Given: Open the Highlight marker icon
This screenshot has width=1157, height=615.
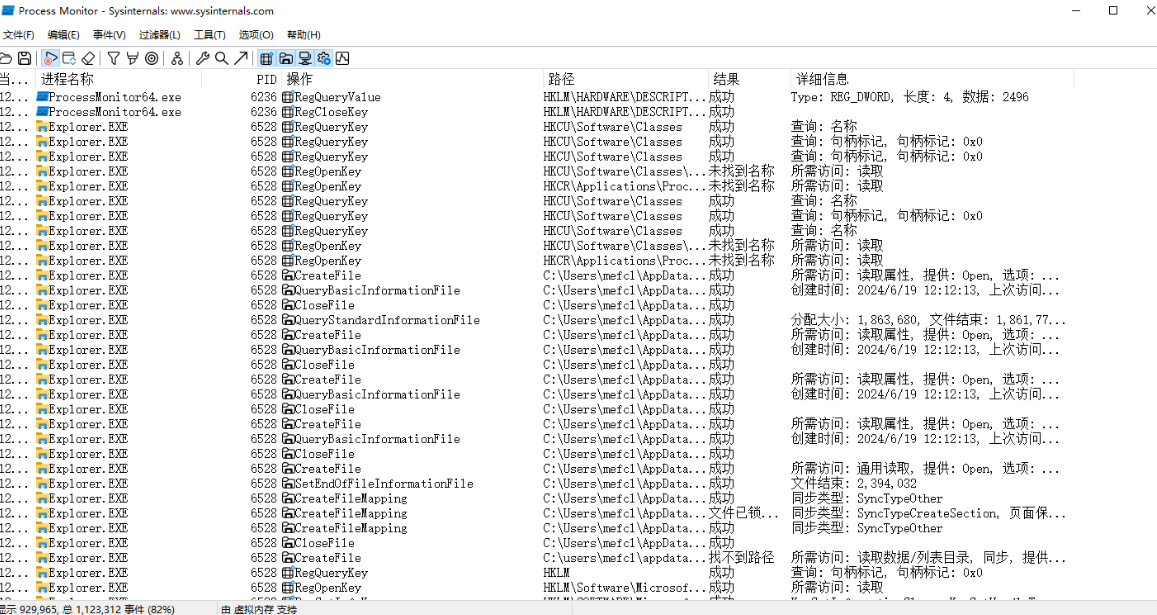Looking at the screenshot, I should pyautogui.click(x=133, y=58).
